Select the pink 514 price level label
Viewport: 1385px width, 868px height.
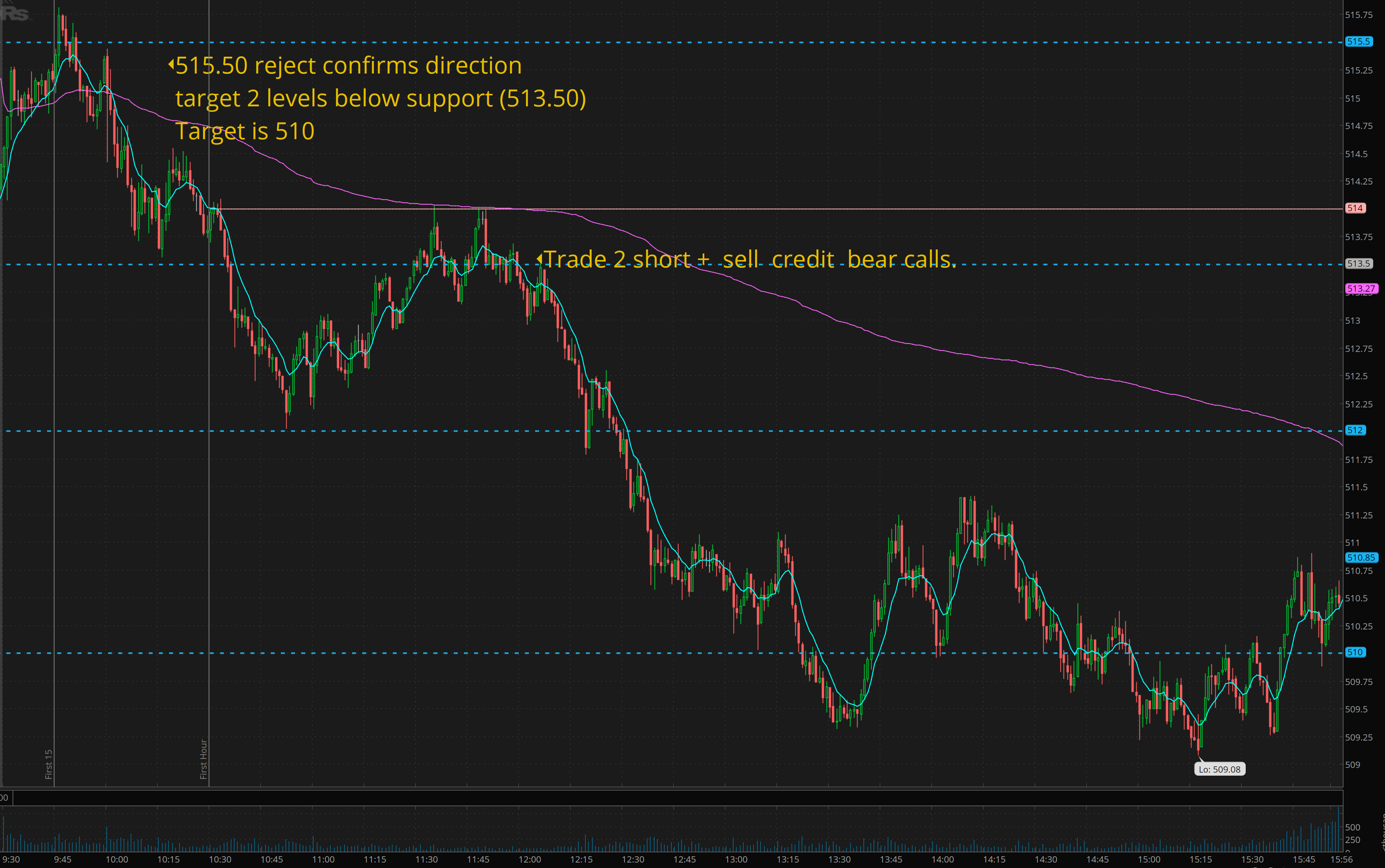coord(1355,208)
